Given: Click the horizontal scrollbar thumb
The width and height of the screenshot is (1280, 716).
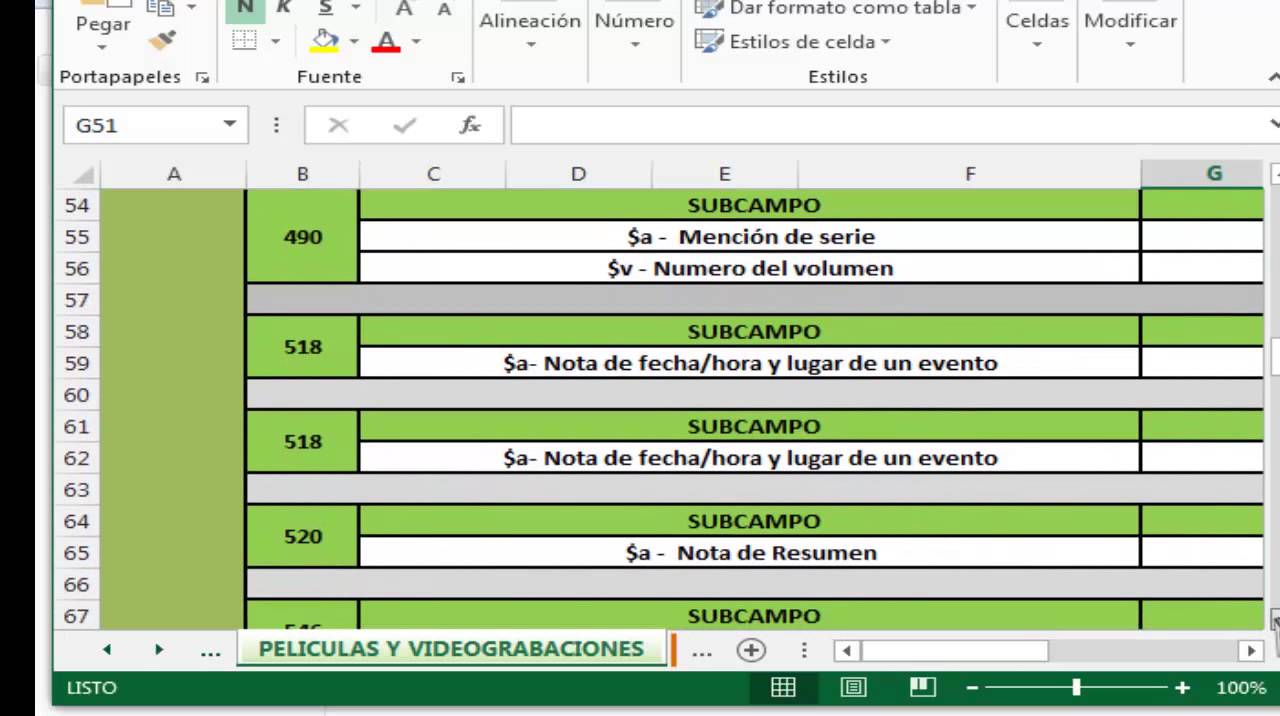Looking at the screenshot, I should [955, 651].
